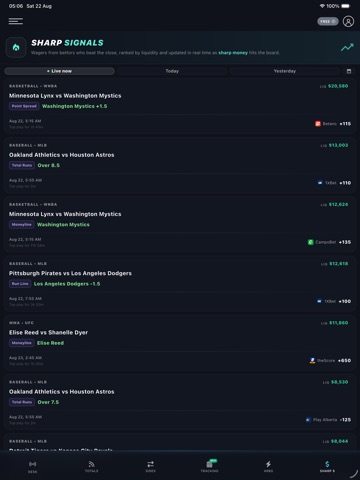Open the Desk tab in bottom navigation
Screen dimensions: 360x480
pos(32,467)
